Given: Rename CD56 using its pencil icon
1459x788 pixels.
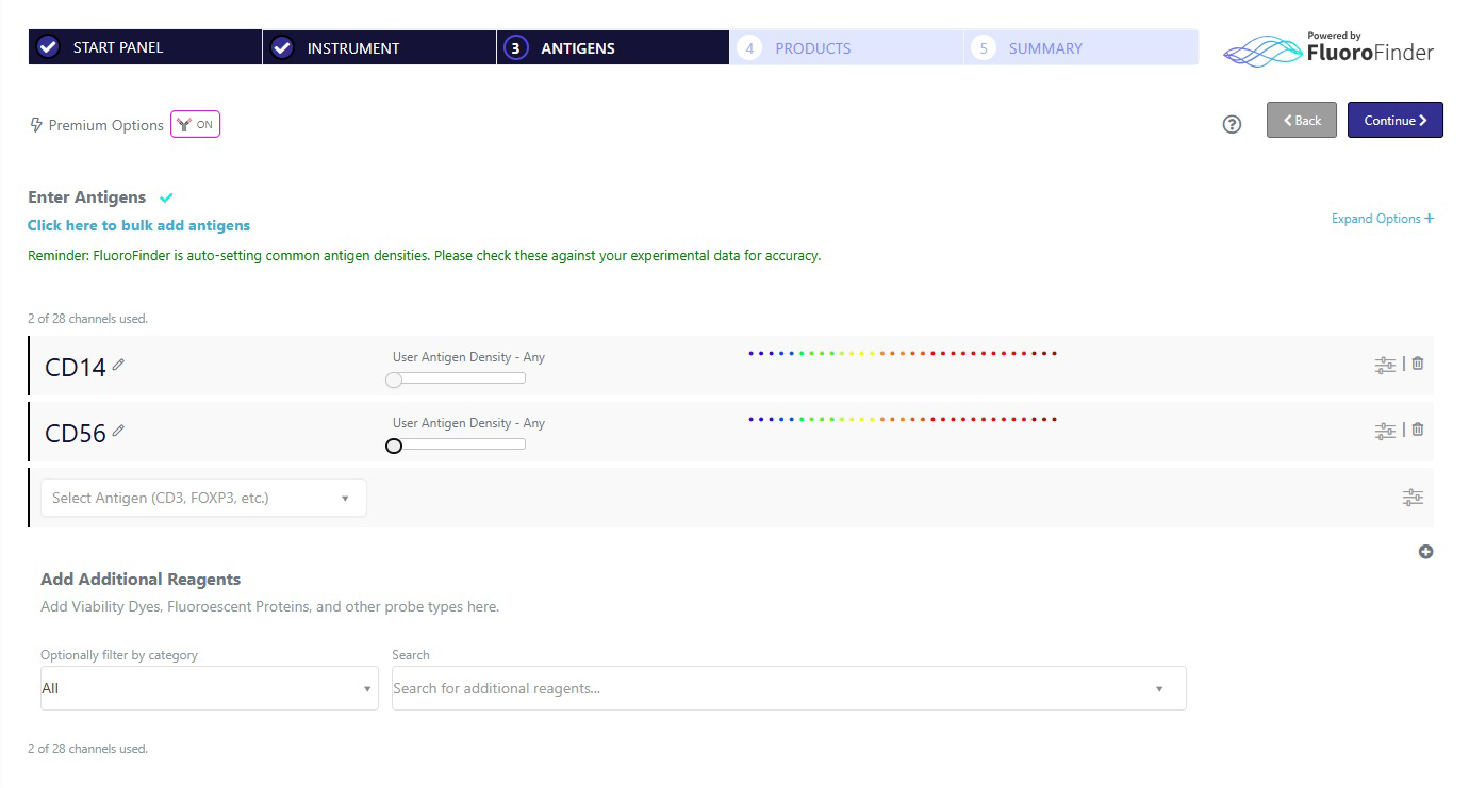Looking at the screenshot, I should 119,430.
